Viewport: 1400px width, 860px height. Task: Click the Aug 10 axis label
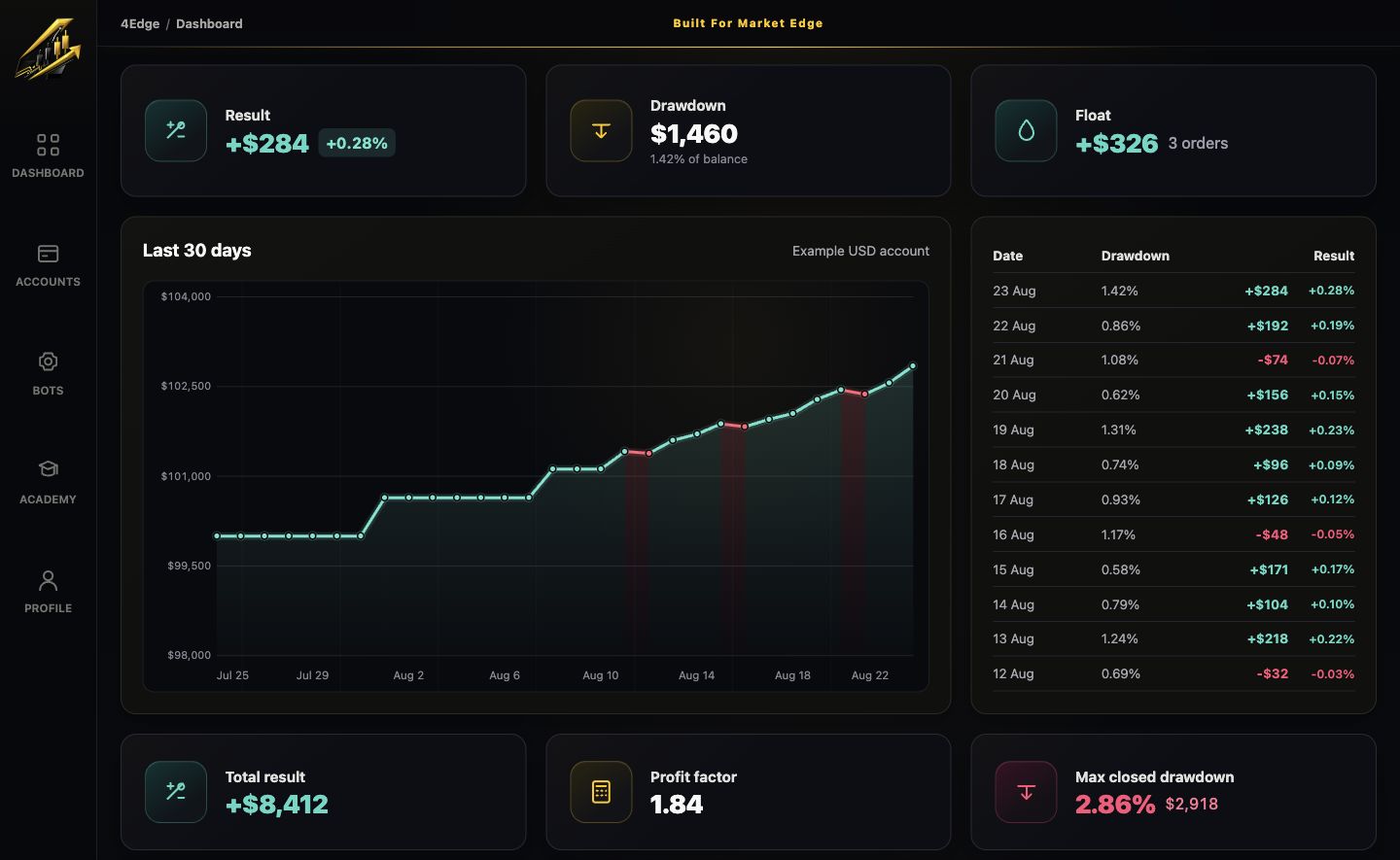[600, 675]
